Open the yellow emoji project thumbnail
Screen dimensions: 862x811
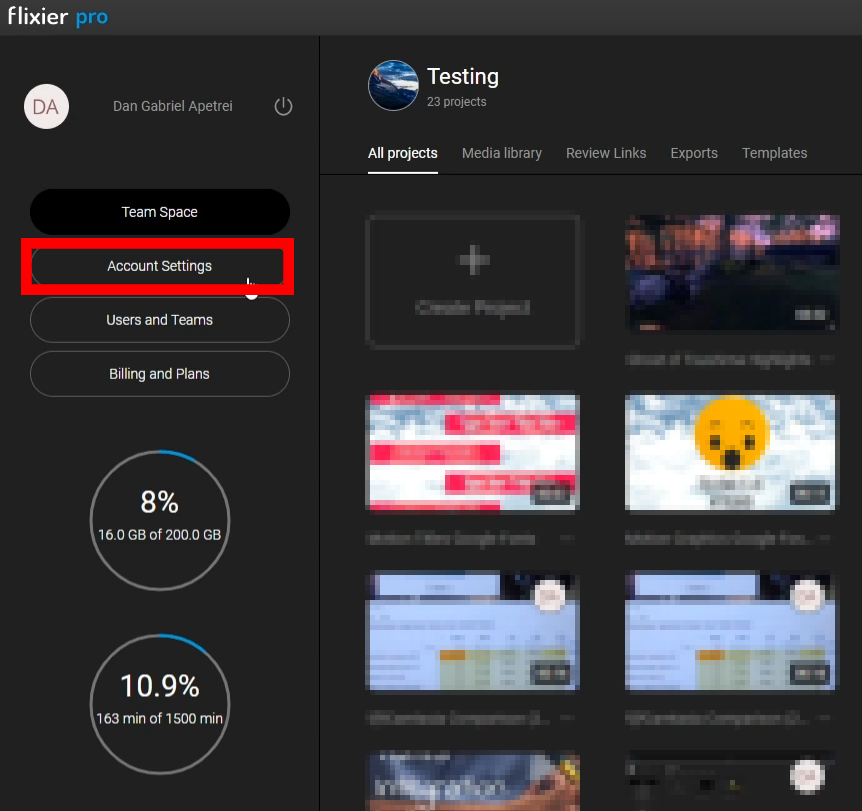[x=731, y=452]
